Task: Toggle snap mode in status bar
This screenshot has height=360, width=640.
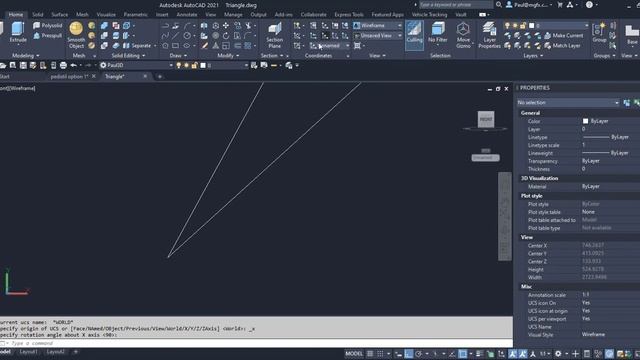Action: click(380, 354)
